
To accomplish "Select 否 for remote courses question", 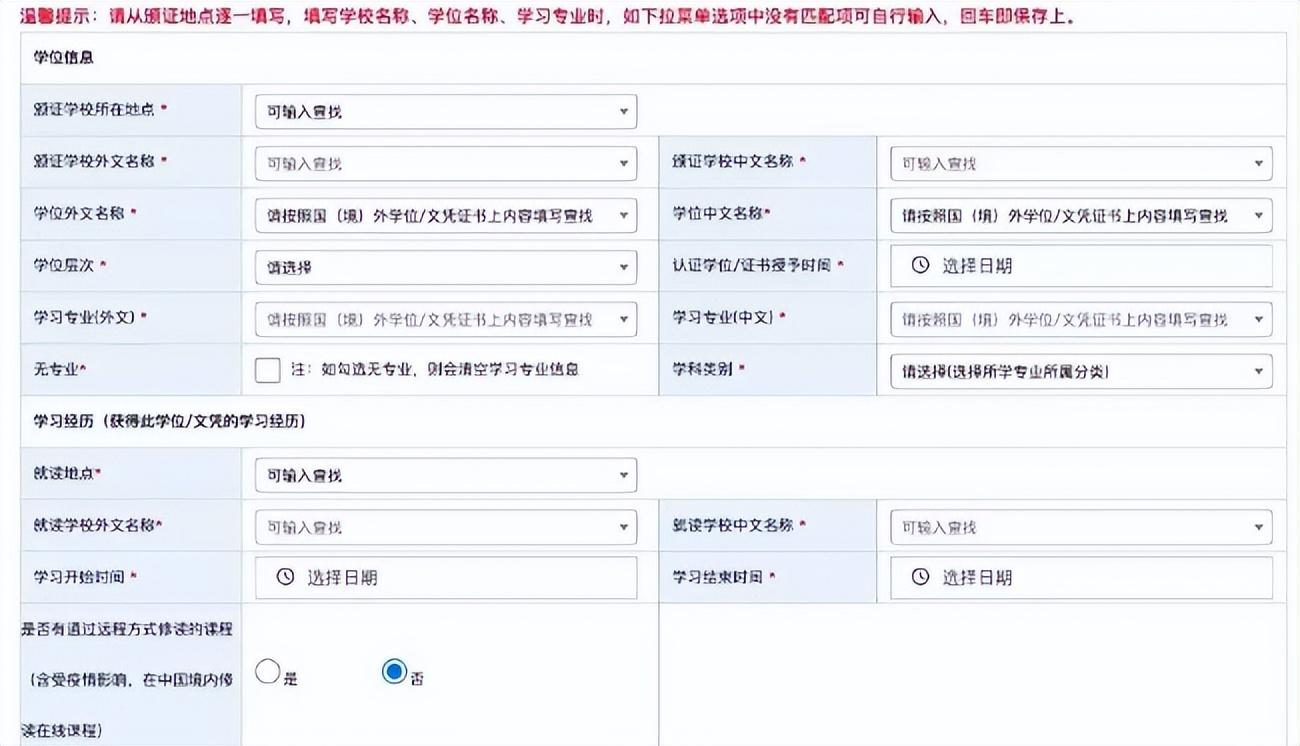I will pyautogui.click(x=394, y=672).
